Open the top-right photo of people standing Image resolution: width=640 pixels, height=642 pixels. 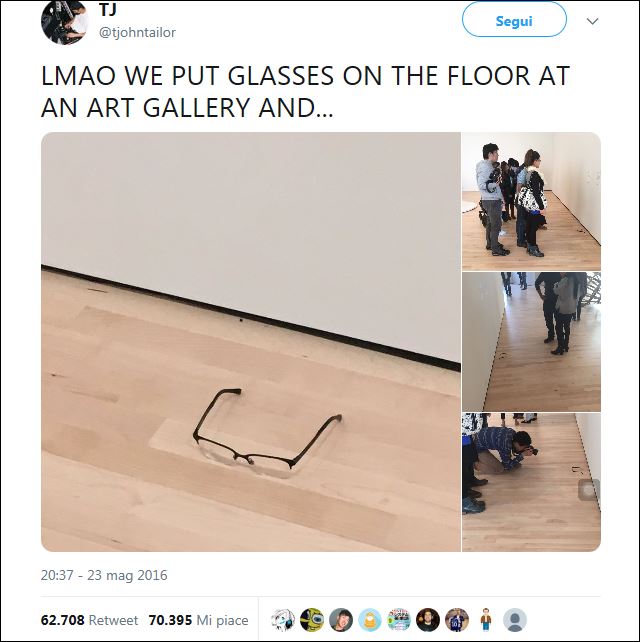[x=531, y=201]
